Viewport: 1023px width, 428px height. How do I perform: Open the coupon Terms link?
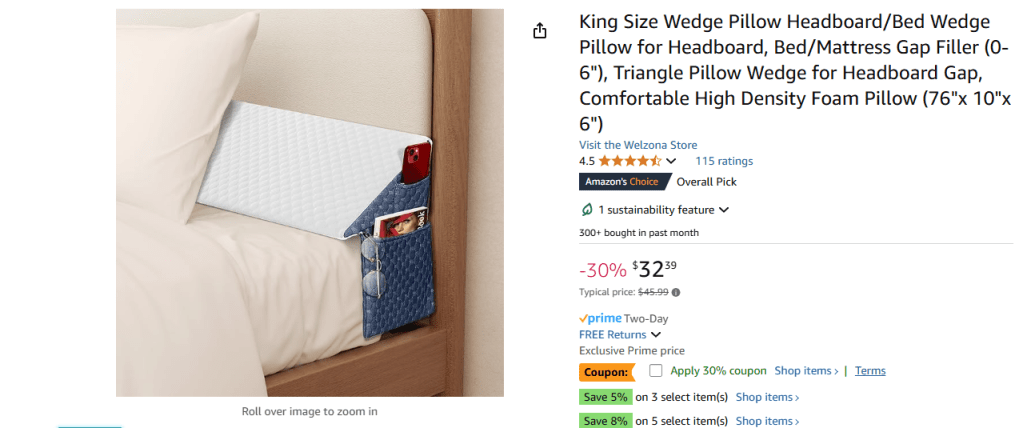tap(870, 371)
